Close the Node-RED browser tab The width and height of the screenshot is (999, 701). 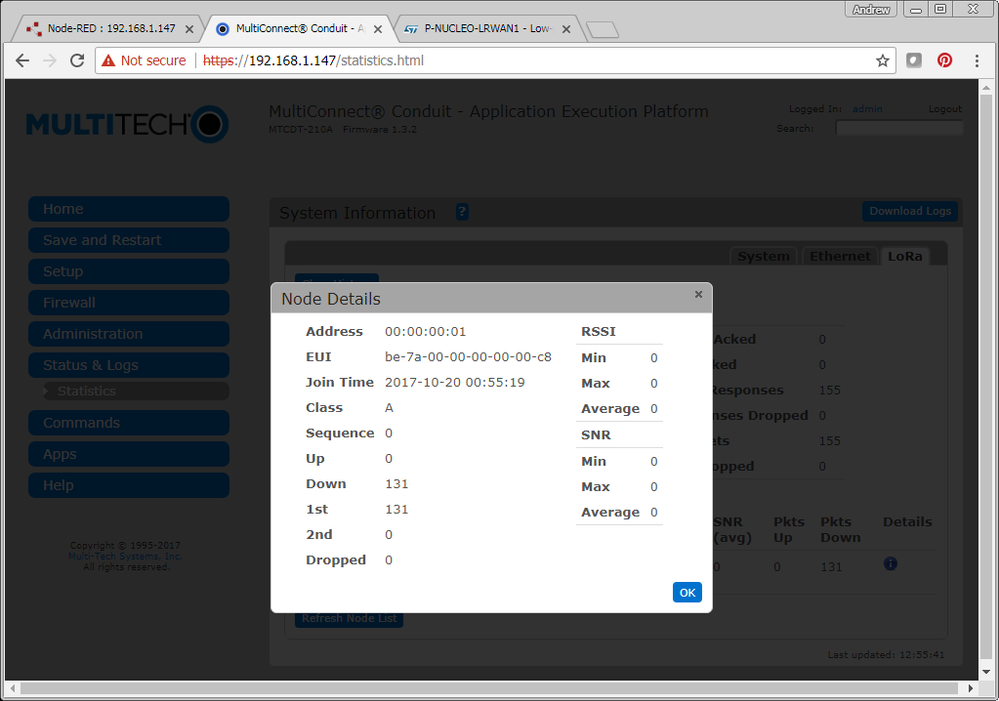coord(189,29)
